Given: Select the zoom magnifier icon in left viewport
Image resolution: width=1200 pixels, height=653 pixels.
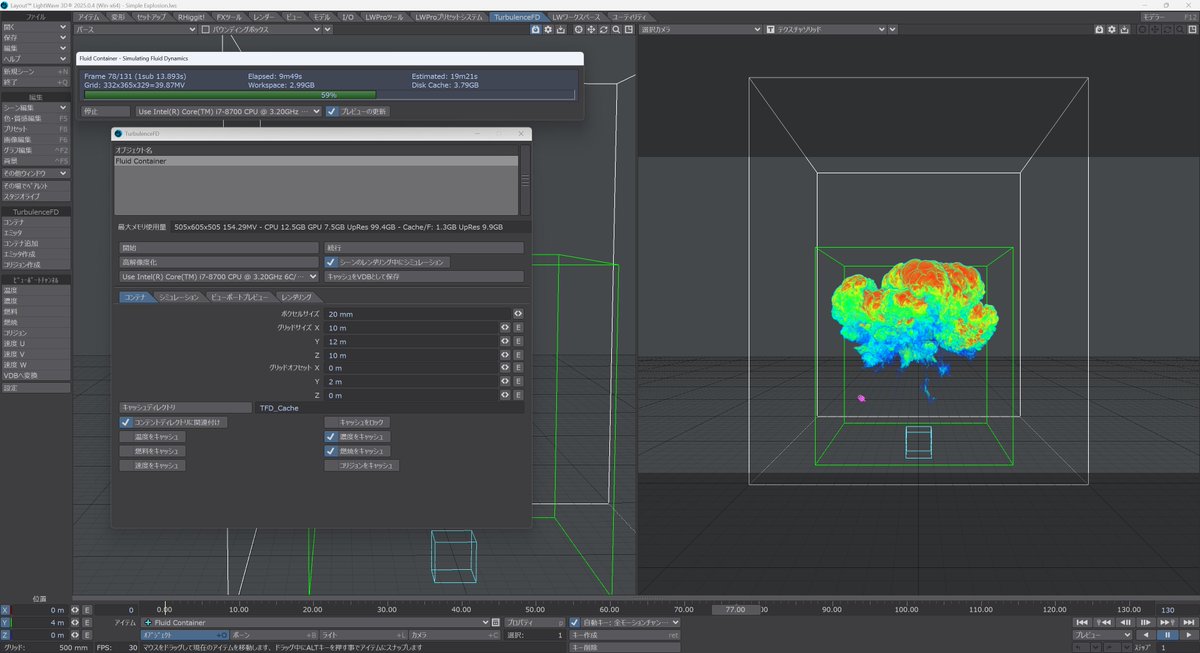Looking at the screenshot, I should point(616,30).
